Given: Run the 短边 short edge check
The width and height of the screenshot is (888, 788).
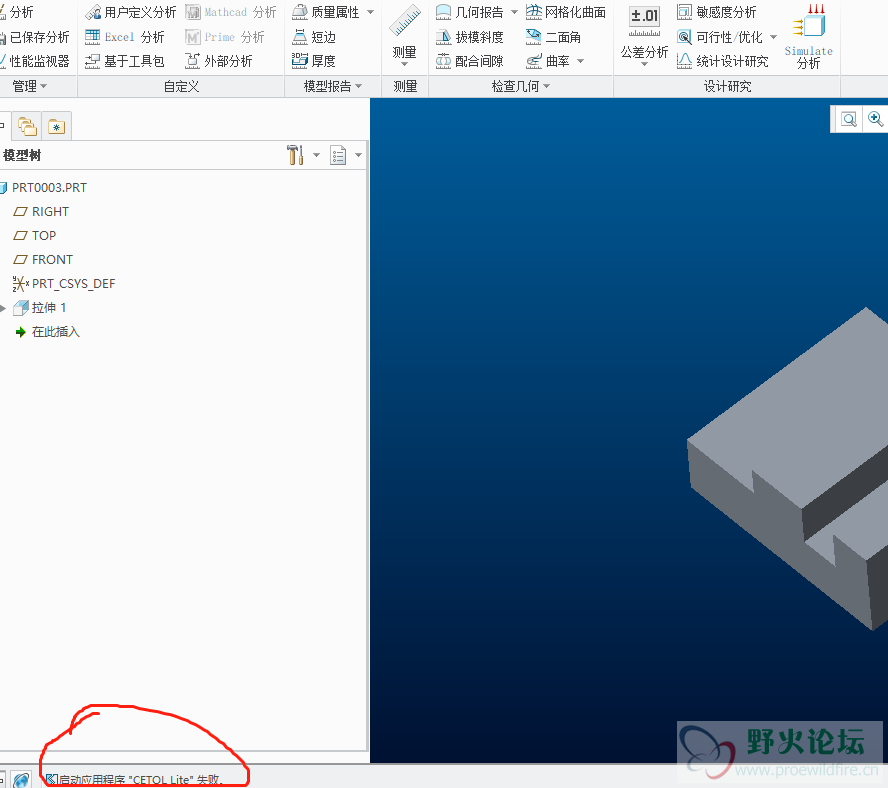Looking at the screenshot, I should [314, 37].
